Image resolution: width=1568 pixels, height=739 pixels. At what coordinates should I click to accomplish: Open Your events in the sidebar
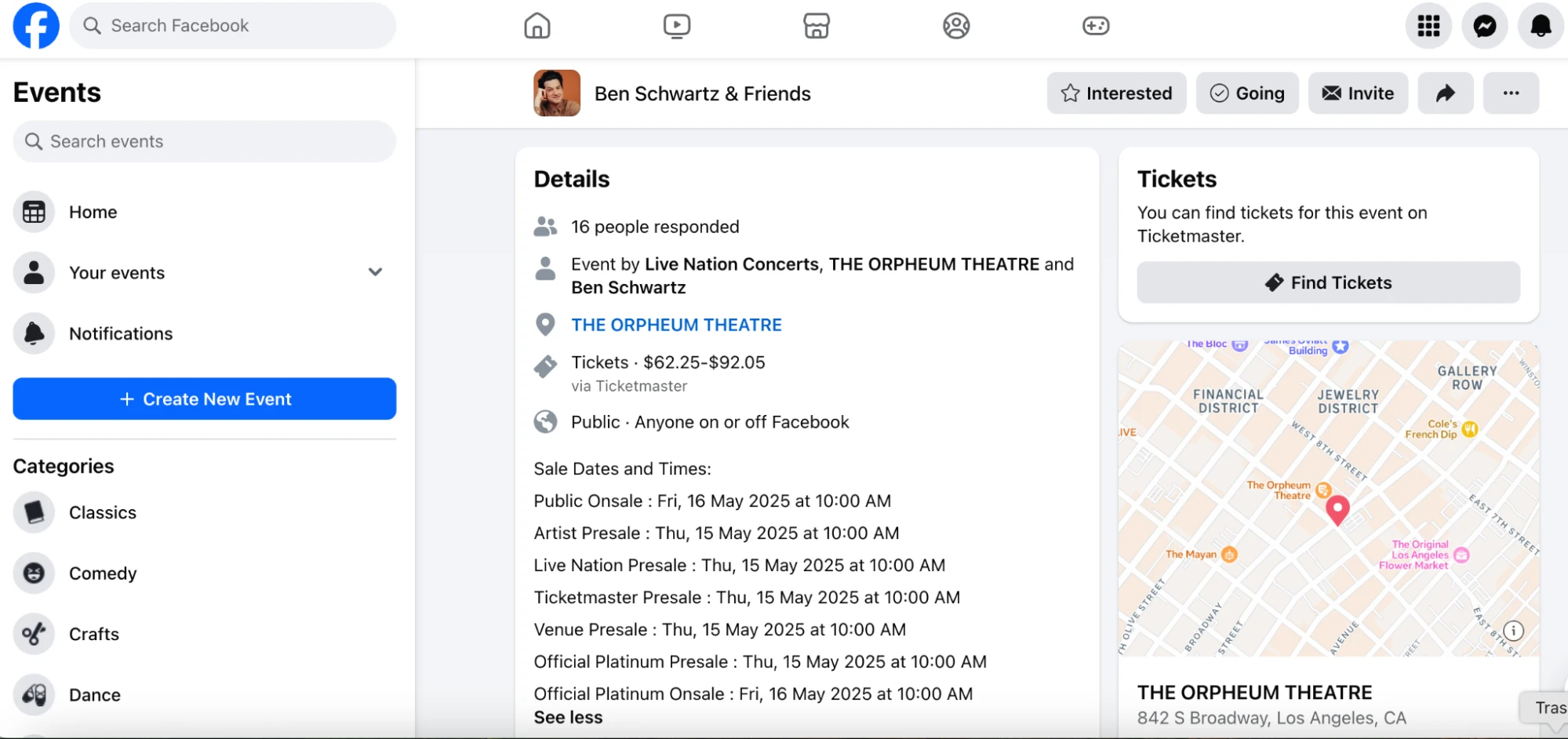[205, 272]
